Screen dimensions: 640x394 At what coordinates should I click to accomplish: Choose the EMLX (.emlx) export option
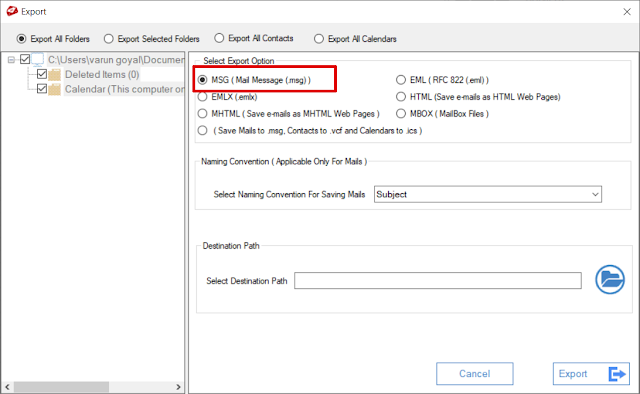(202, 97)
